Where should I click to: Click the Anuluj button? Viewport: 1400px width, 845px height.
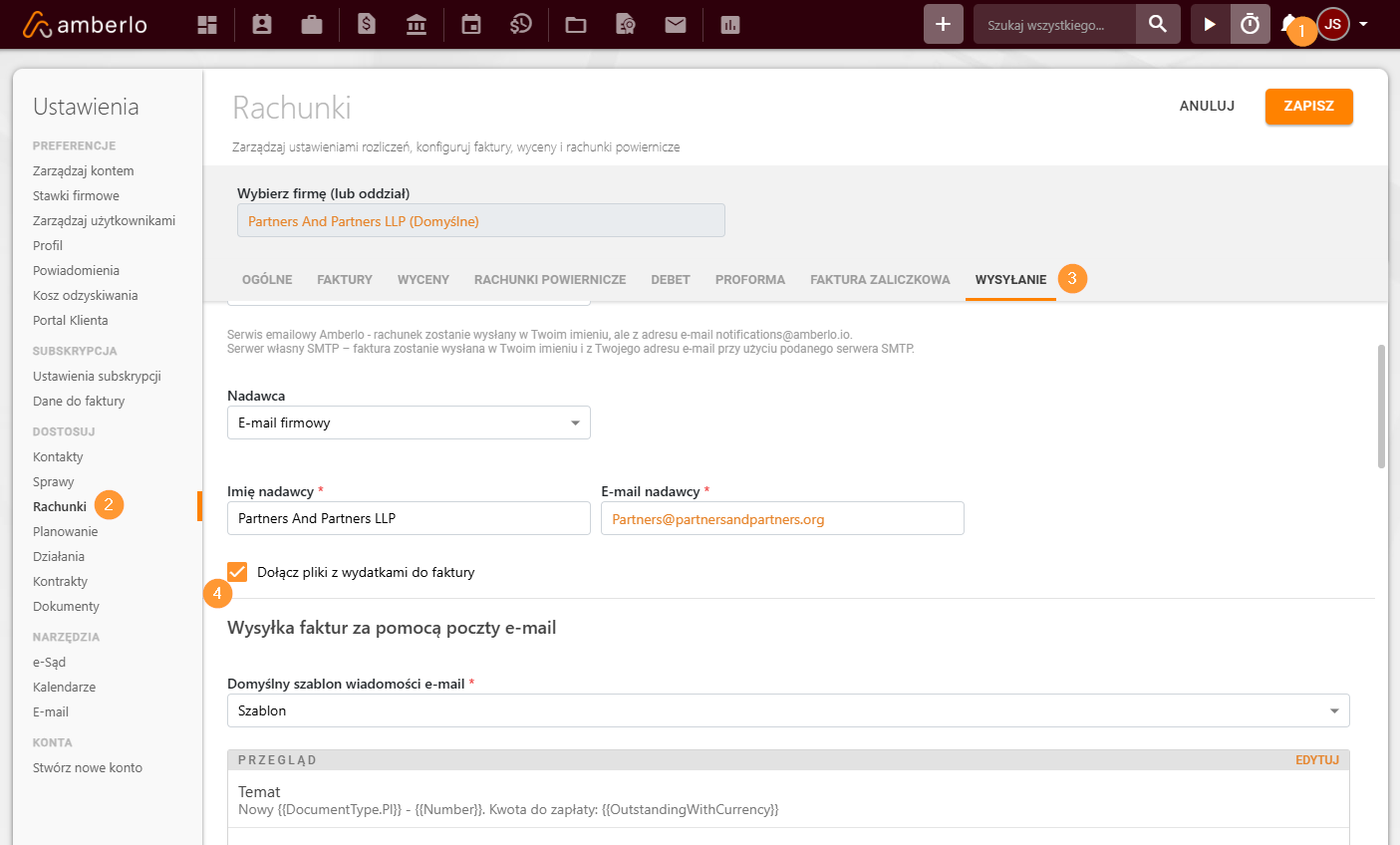click(1207, 107)
